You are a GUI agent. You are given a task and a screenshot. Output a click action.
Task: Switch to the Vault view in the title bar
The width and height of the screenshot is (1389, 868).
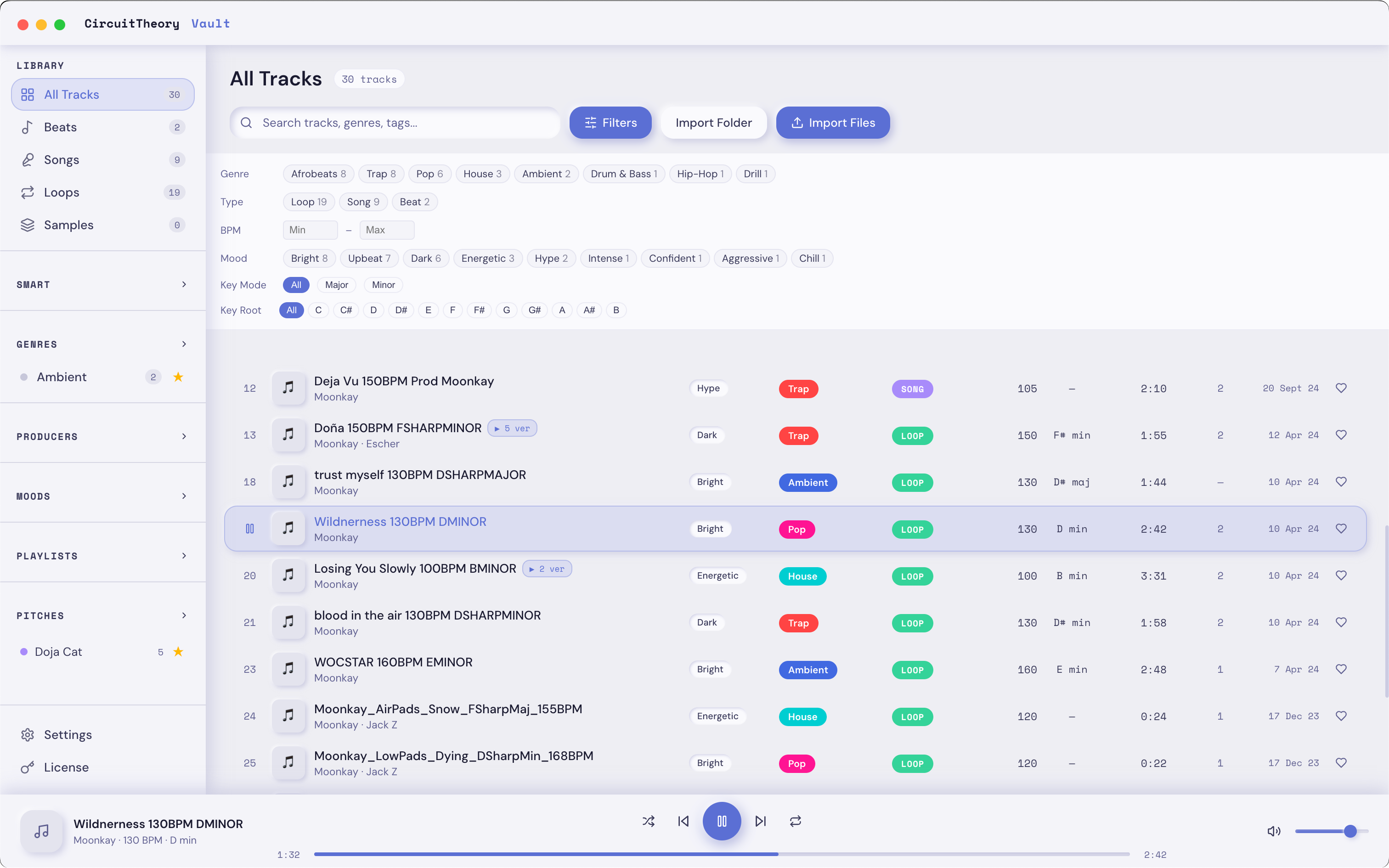coord(210,23)
